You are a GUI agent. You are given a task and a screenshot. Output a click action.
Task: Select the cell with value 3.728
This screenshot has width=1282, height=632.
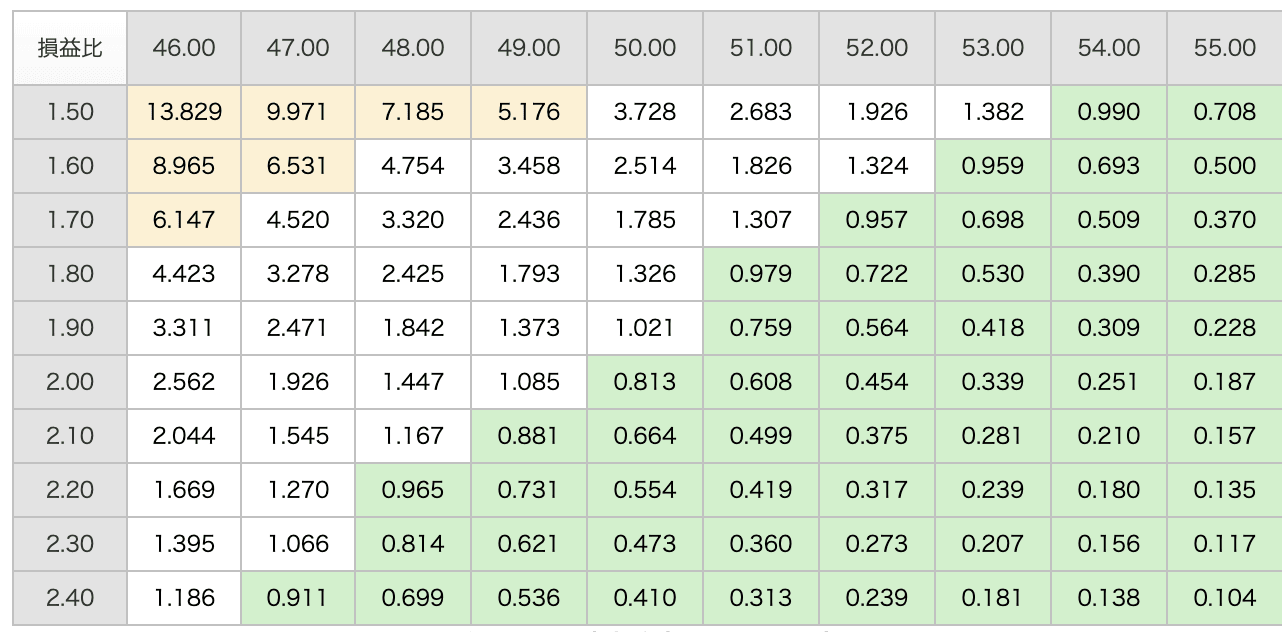click(645, 111)
